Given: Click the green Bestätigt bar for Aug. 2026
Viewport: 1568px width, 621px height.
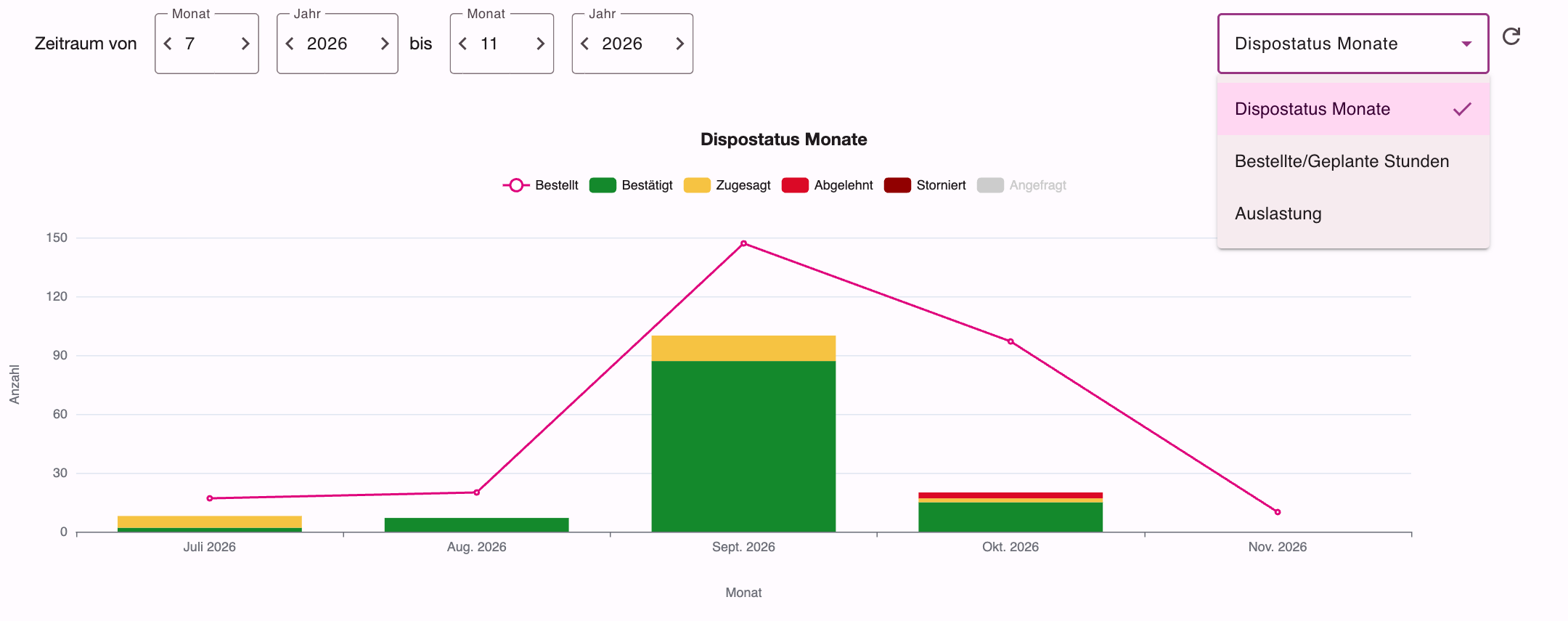Looking at the screenshot, I should tap(476, 524).
